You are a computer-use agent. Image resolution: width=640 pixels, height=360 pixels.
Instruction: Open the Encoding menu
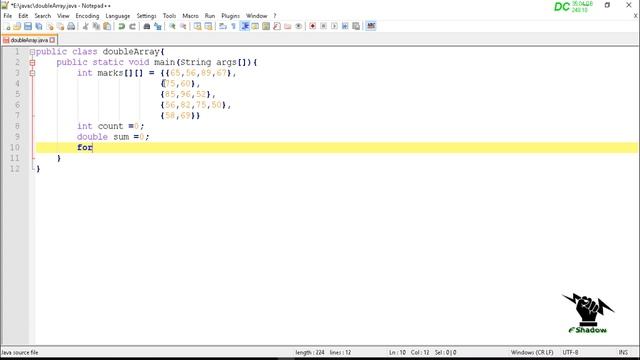point(87,16)
